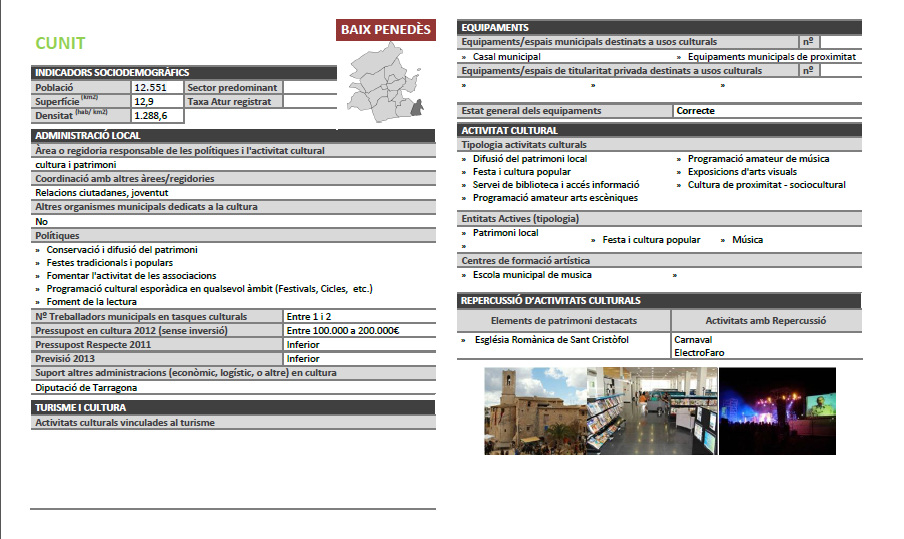The width and height of the screenshot is (904, 539).
Task: Click the INDICADORS SOCIODEMOGRÀFICS header
Action: pyautogui.click(x=184, y=72)
